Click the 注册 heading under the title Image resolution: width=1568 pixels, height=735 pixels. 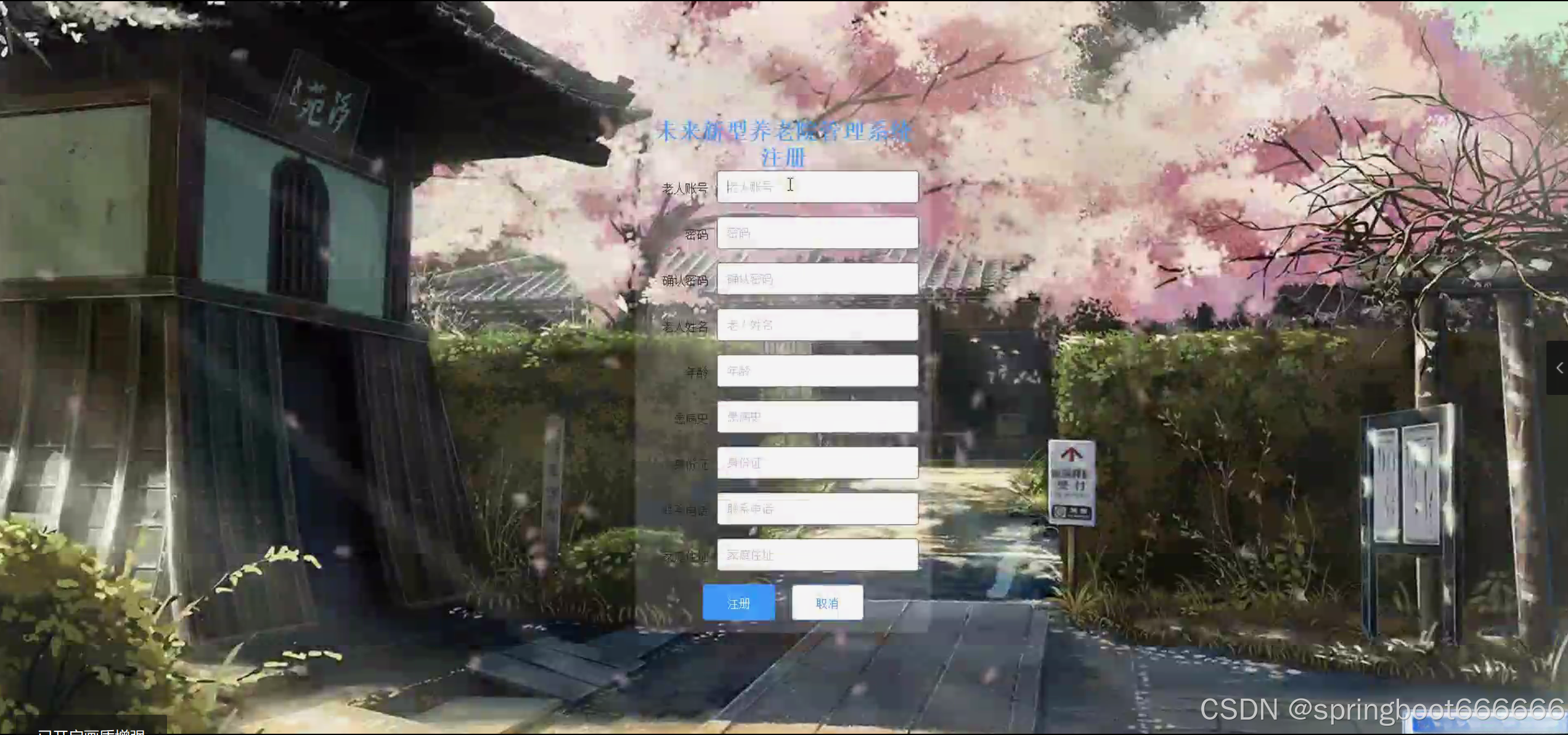[x=783, y=158]
